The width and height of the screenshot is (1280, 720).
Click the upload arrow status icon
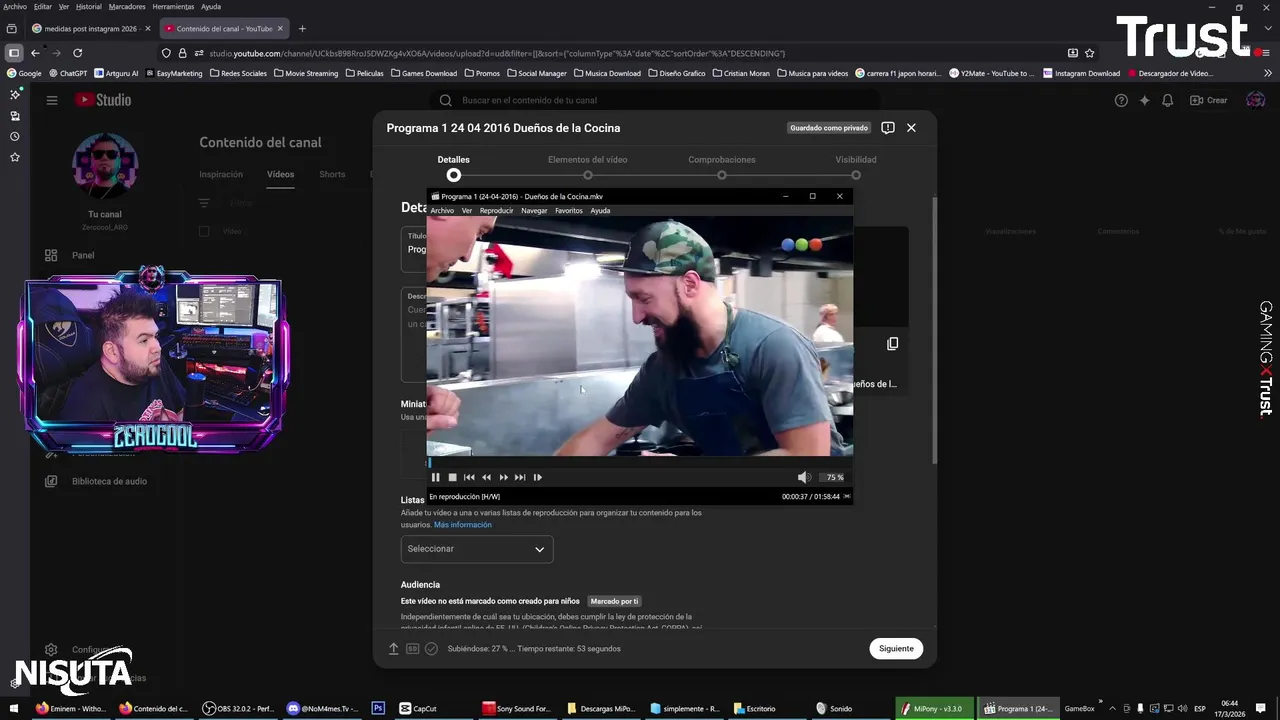[393, 648]
